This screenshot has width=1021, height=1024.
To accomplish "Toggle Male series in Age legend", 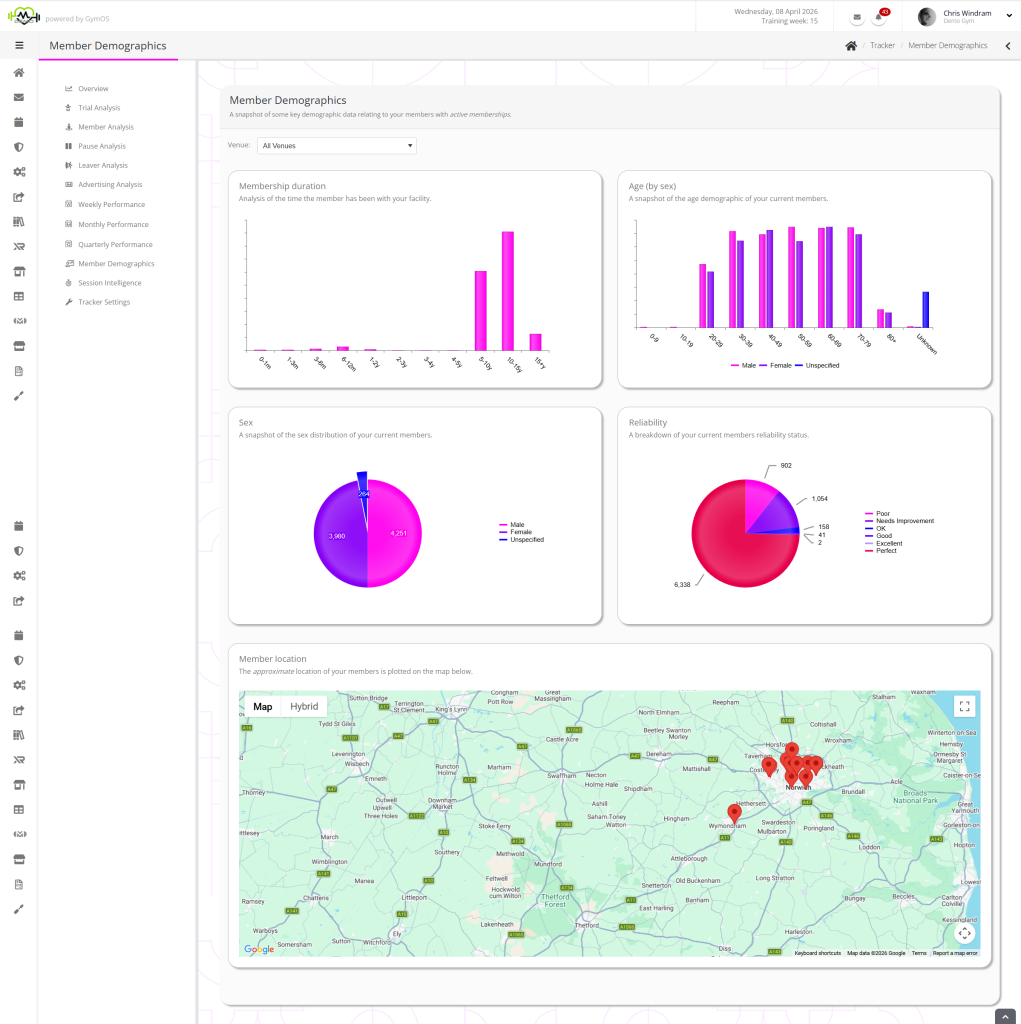I will tap(743, 365).
